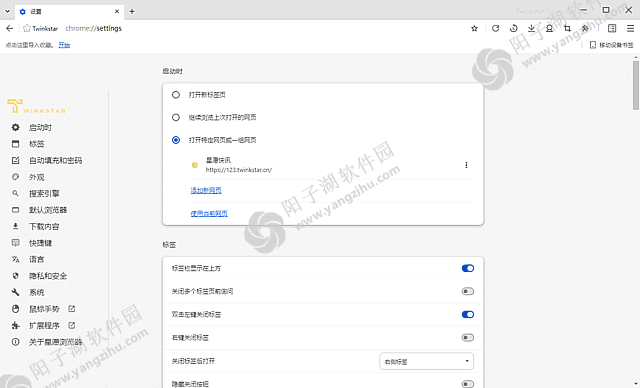The width and height of the screenshot is (640, 388).
Task: Click 添加新网页 link
Action: click(206, 190)
